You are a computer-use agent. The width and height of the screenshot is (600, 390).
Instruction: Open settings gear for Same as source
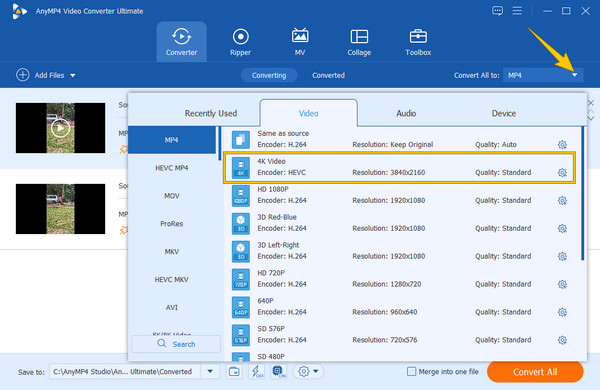click(562, 145)
